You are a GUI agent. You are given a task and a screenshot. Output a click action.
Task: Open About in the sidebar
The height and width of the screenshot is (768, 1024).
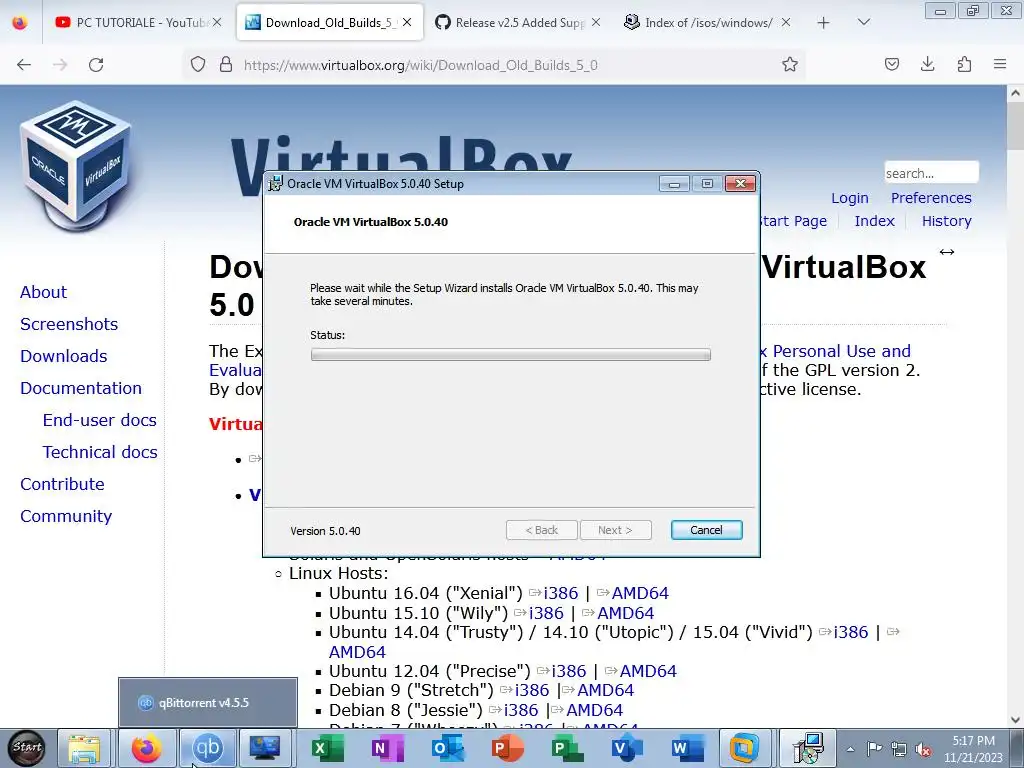pyautogui.click(x=43, y=292)
